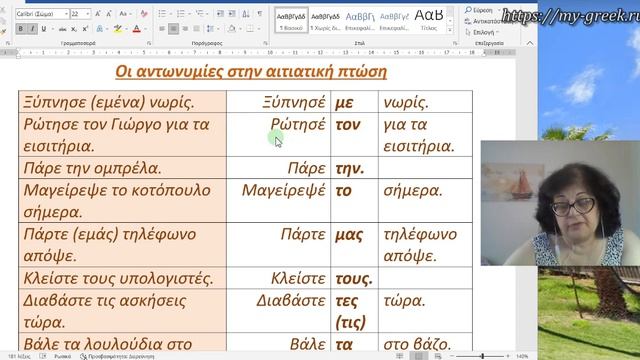Viewport: 640px width, 360px height.
Task: Sort text with A-Z icon
Action: [246, 14]
